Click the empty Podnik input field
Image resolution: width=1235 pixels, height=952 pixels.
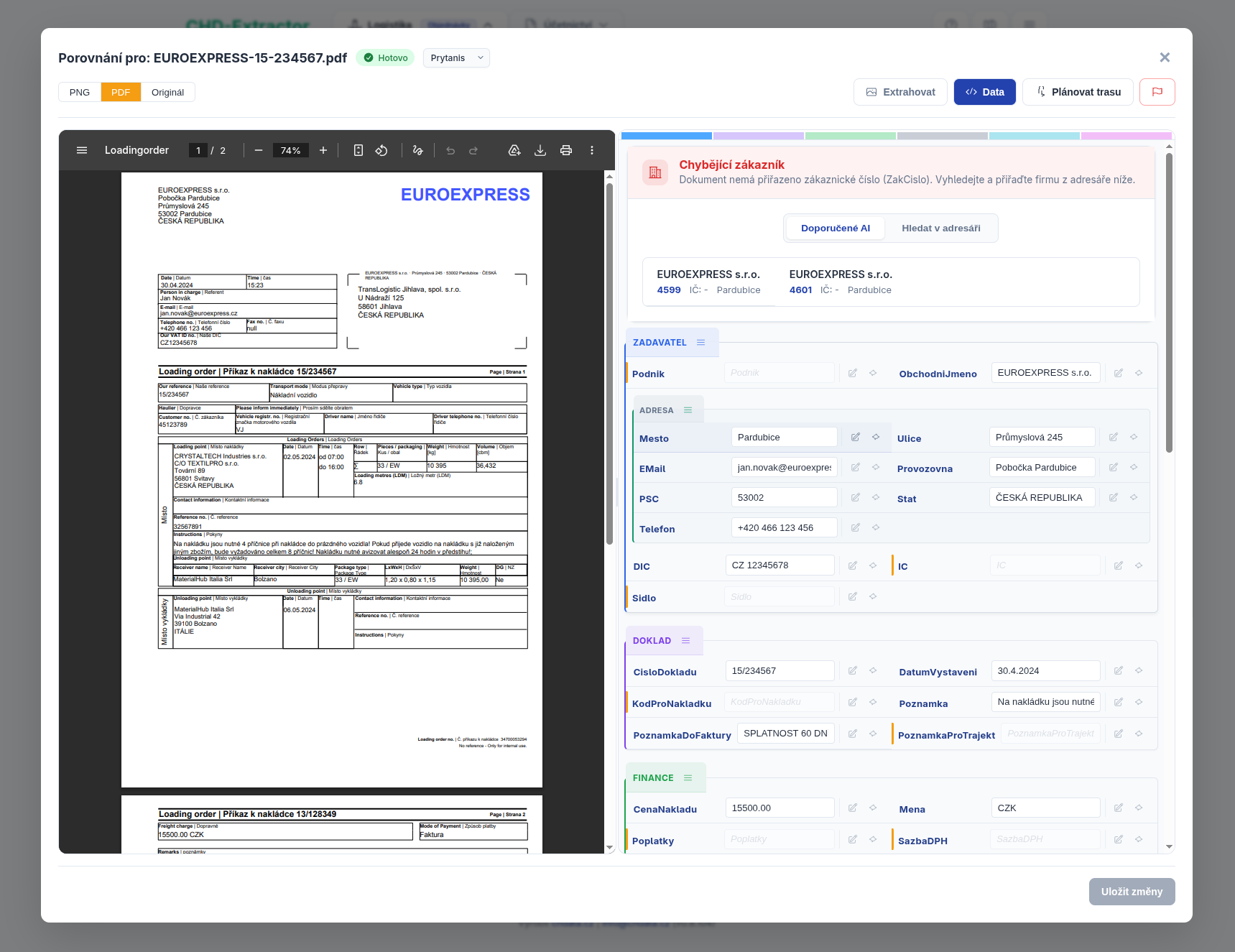[780, 373]
